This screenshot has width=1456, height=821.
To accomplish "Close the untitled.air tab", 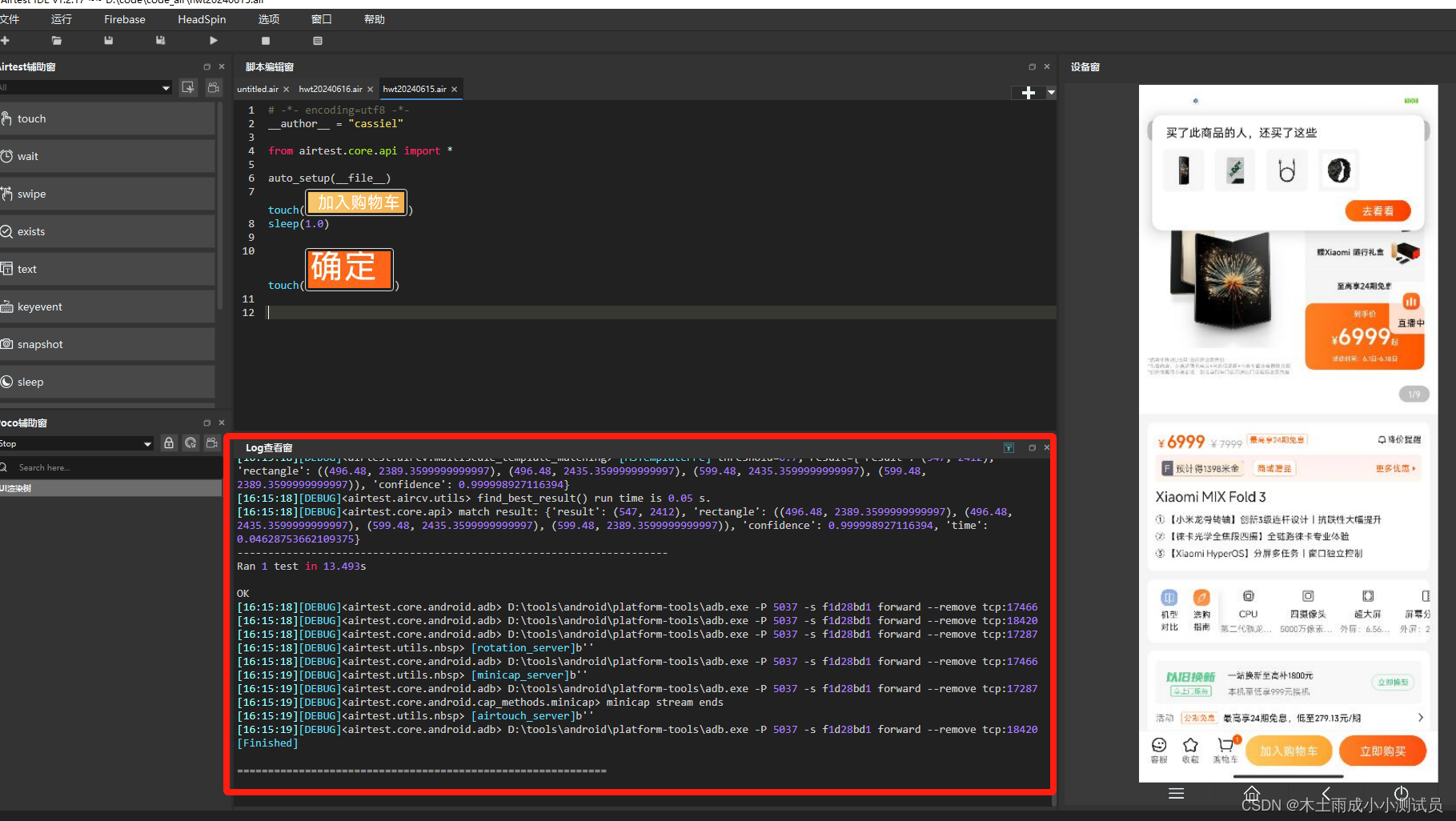I will tap(287, 90).
